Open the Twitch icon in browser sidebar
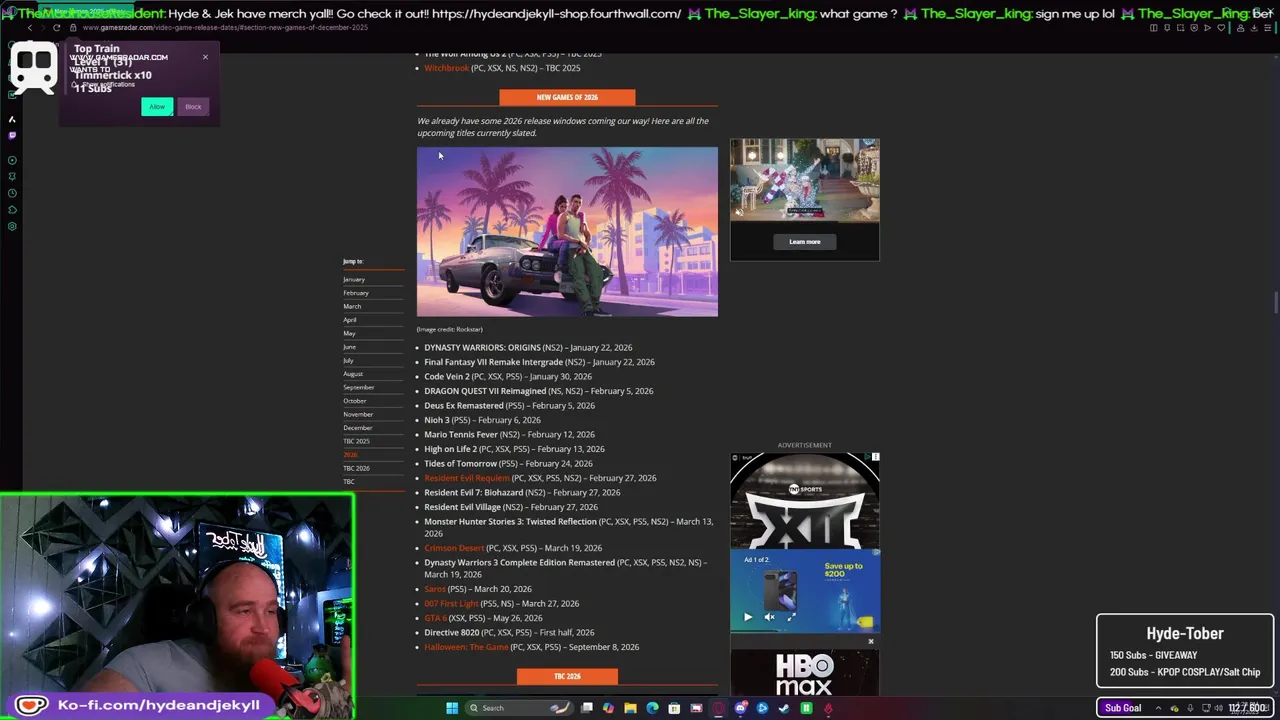The width and height of the screenshot is (1280, 720). [x=12, y=135]
